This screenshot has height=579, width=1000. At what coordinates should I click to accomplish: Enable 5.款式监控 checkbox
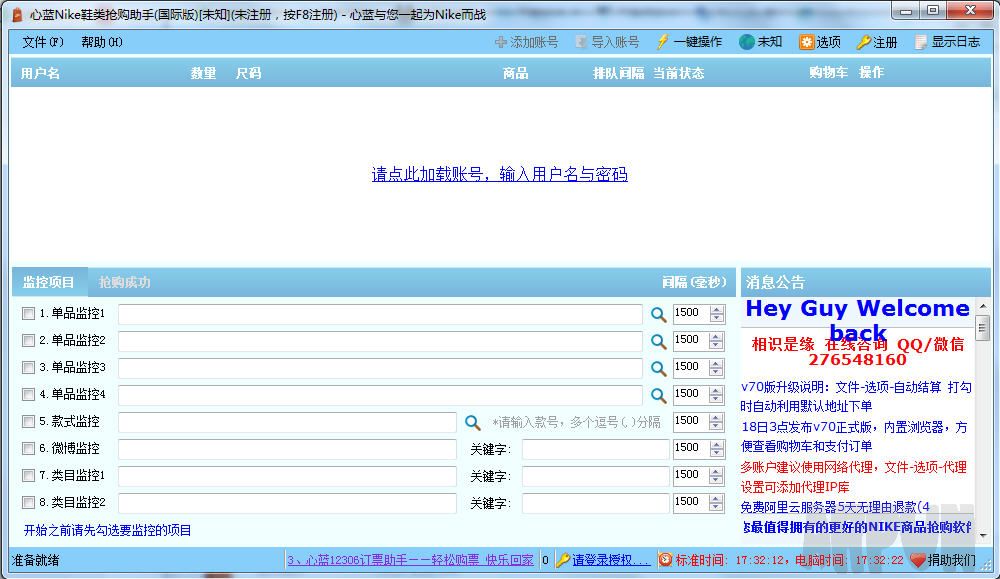(28, 421)
